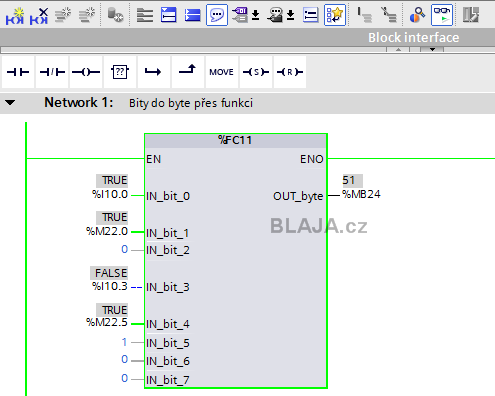Click the Delete network icon
Screen dimensions: 495x396
click(x=39, y=15)
